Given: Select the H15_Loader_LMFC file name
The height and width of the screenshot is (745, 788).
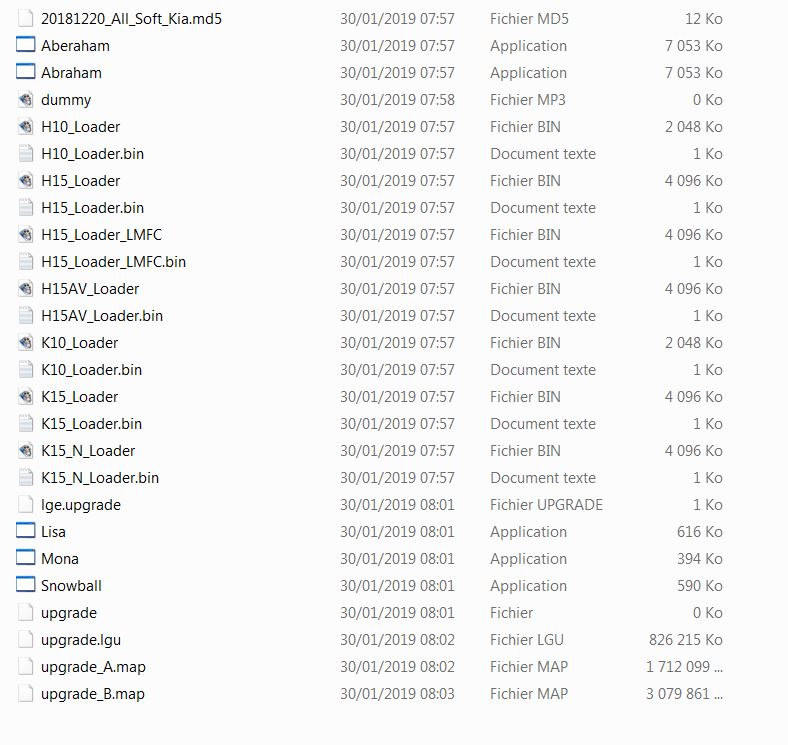Looking at the screenshot, I should coord(102,235).
